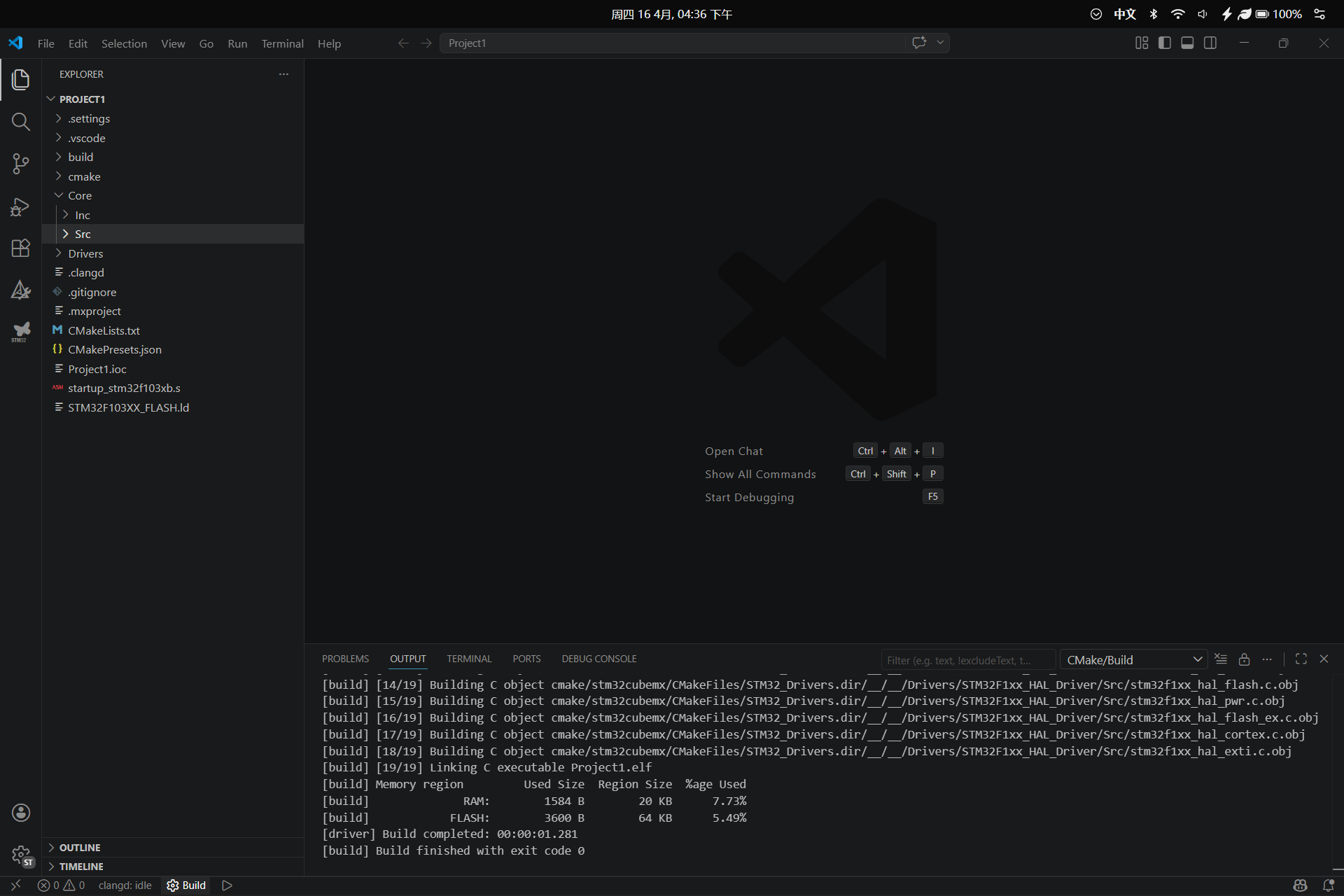
Task: Open the Search view icon
Action: 21,122
